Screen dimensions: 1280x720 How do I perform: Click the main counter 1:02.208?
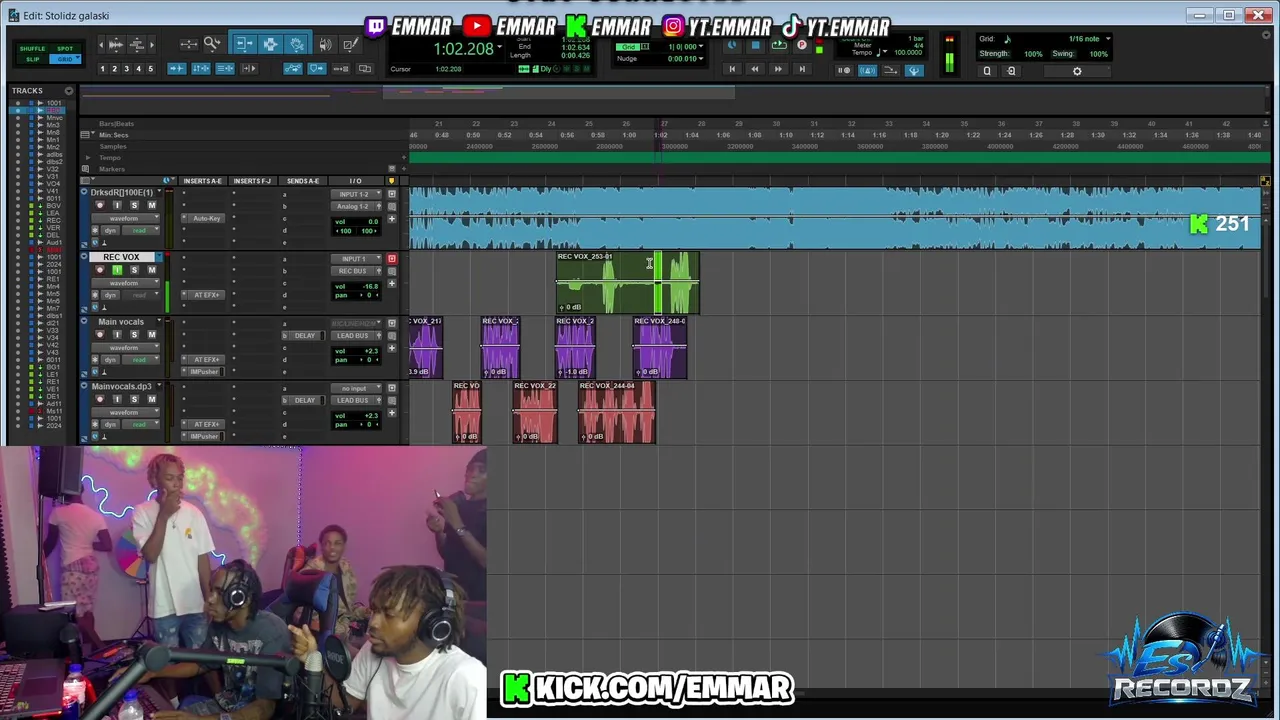click(x=463, y=49)
